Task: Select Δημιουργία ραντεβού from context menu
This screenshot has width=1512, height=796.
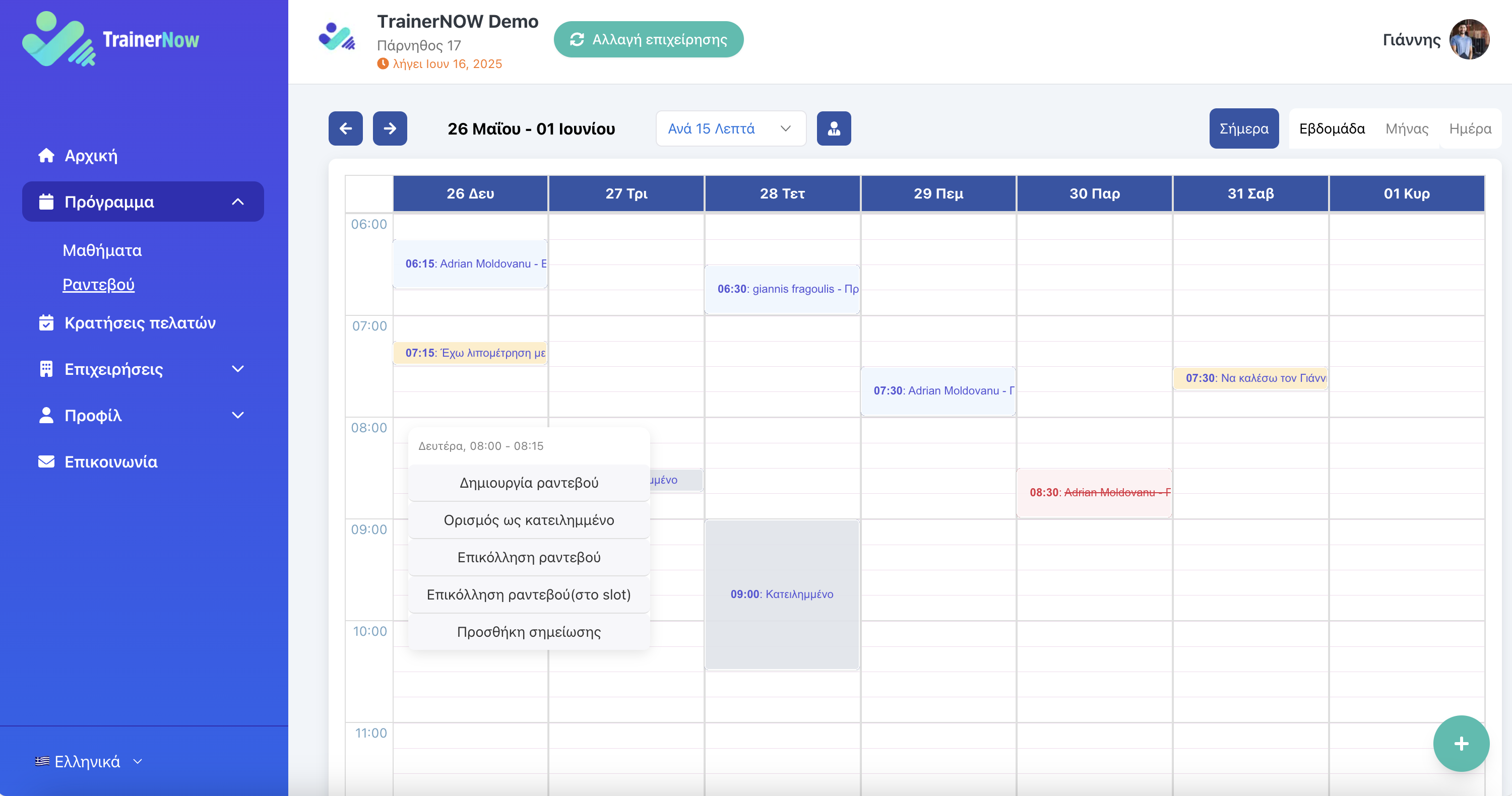Action: pos(529,483)
